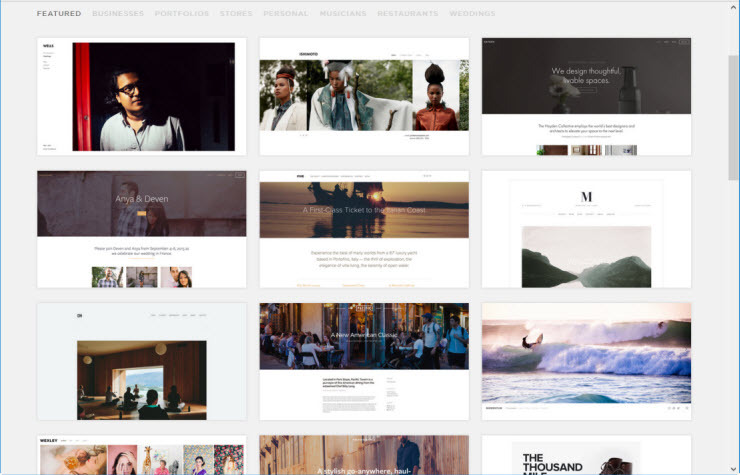This screenshot has width=740, height=475.
Task: Switch to RESTAURANTS templates tab
Action: click(408, 14)
